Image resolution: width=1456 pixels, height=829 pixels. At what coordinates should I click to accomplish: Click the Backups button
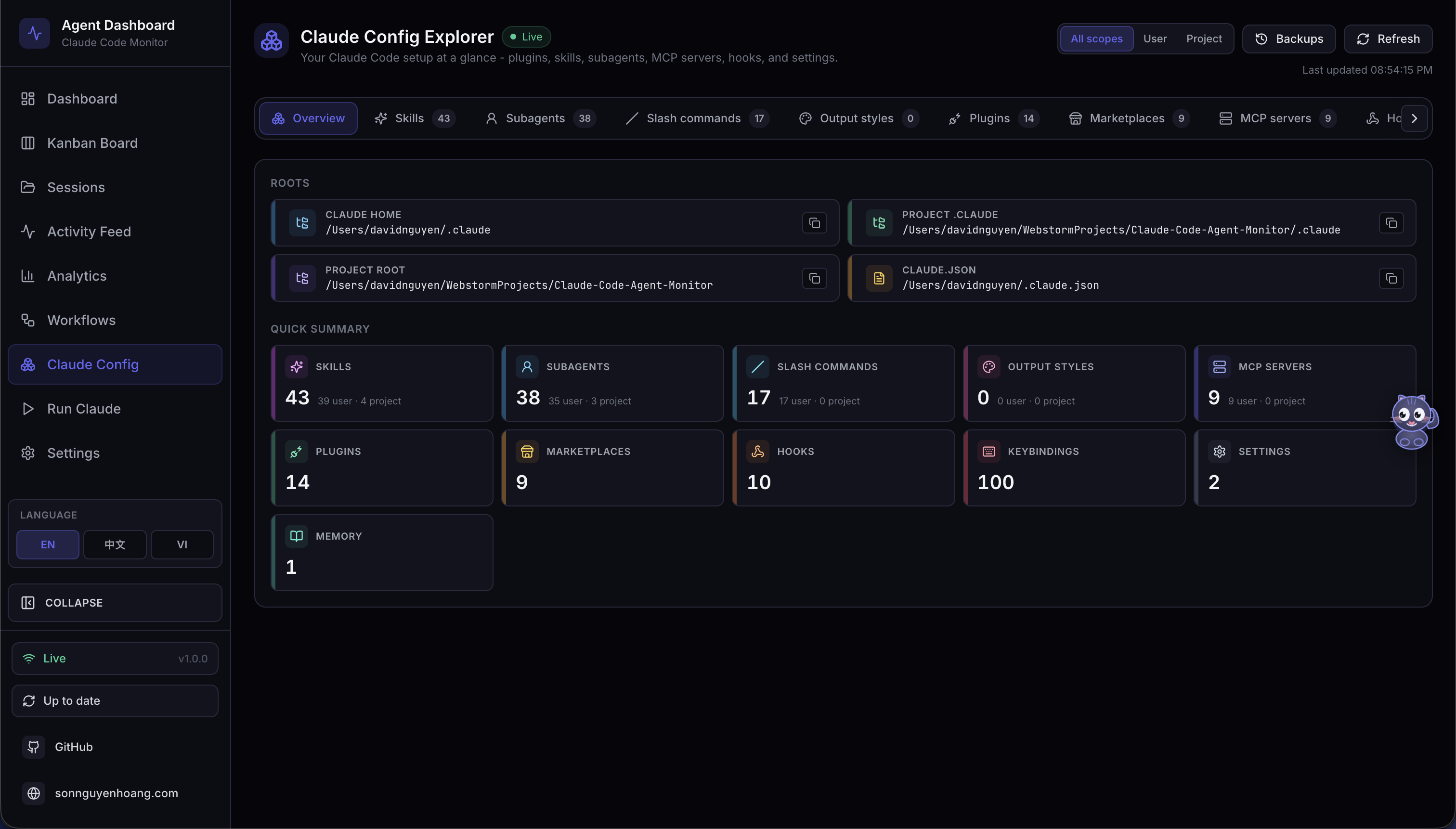tap(1288, 39)
